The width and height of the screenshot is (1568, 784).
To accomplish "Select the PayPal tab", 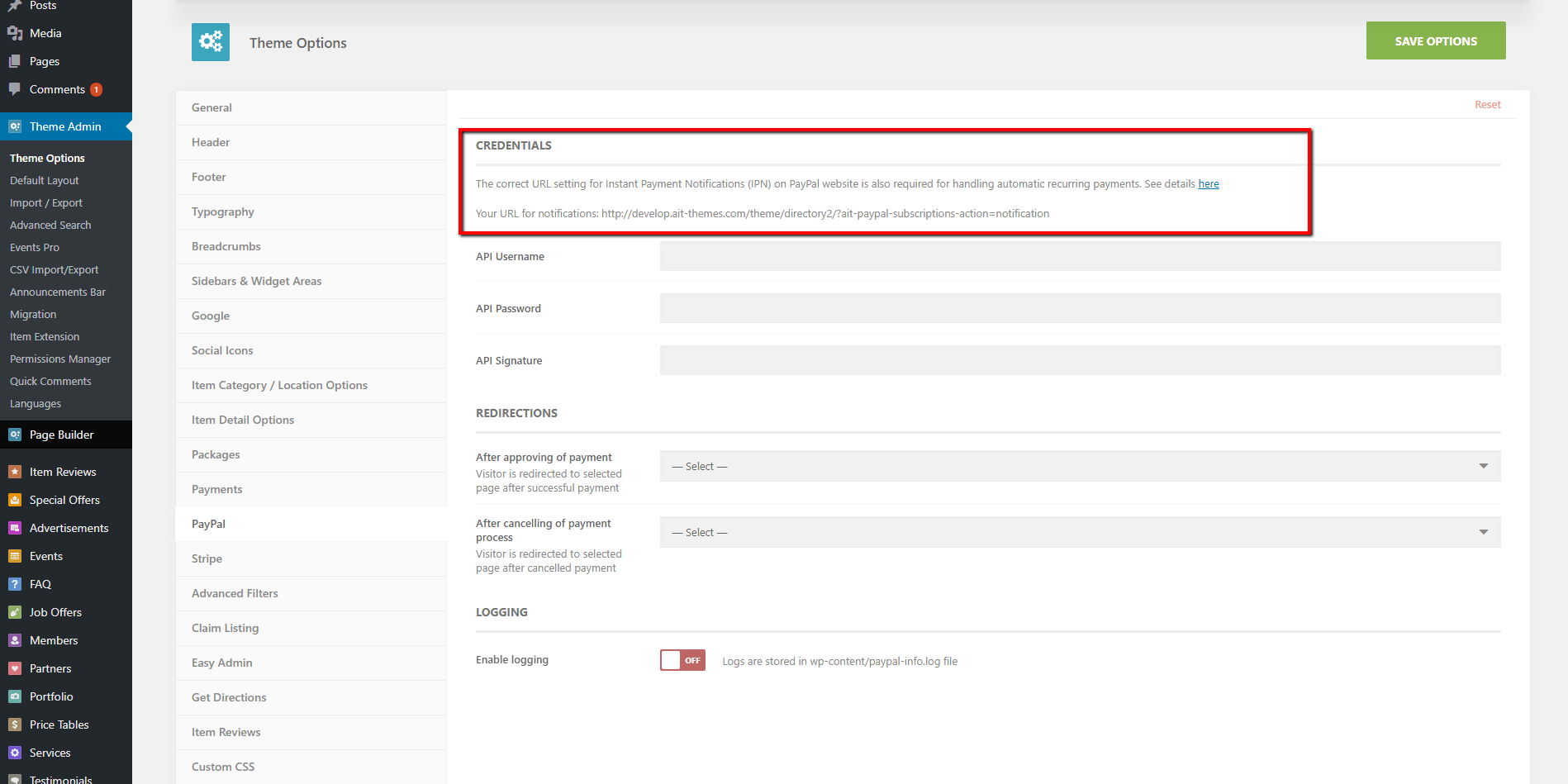I will (x=311, y=524).
